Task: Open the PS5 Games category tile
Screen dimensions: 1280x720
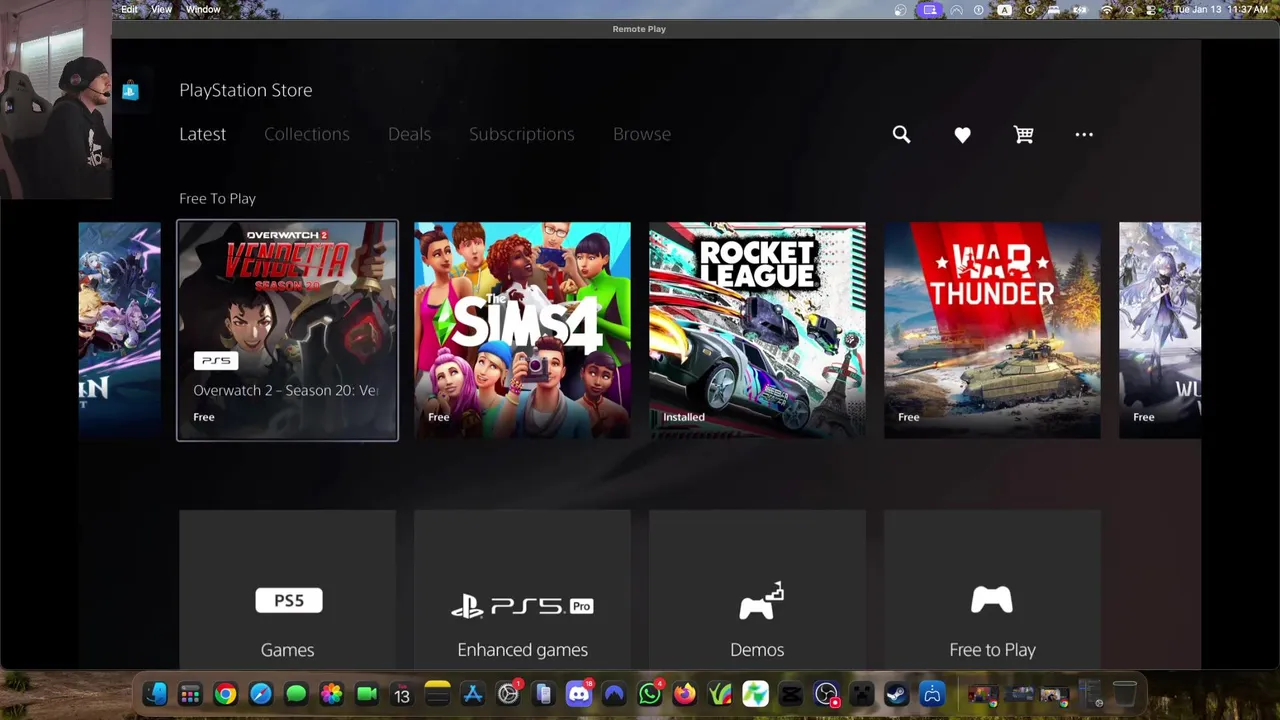Action: click(x=287, y=589)
